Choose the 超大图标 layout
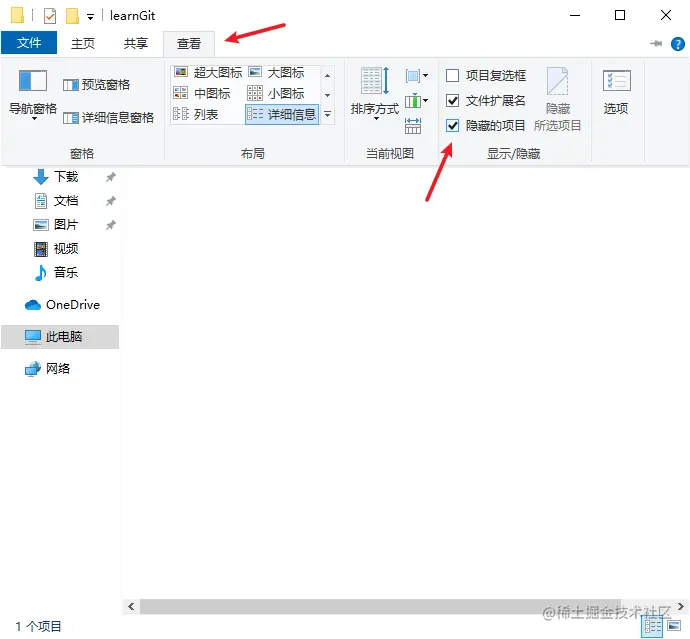The height and width of the screenshot is (639, 690). 208,72
